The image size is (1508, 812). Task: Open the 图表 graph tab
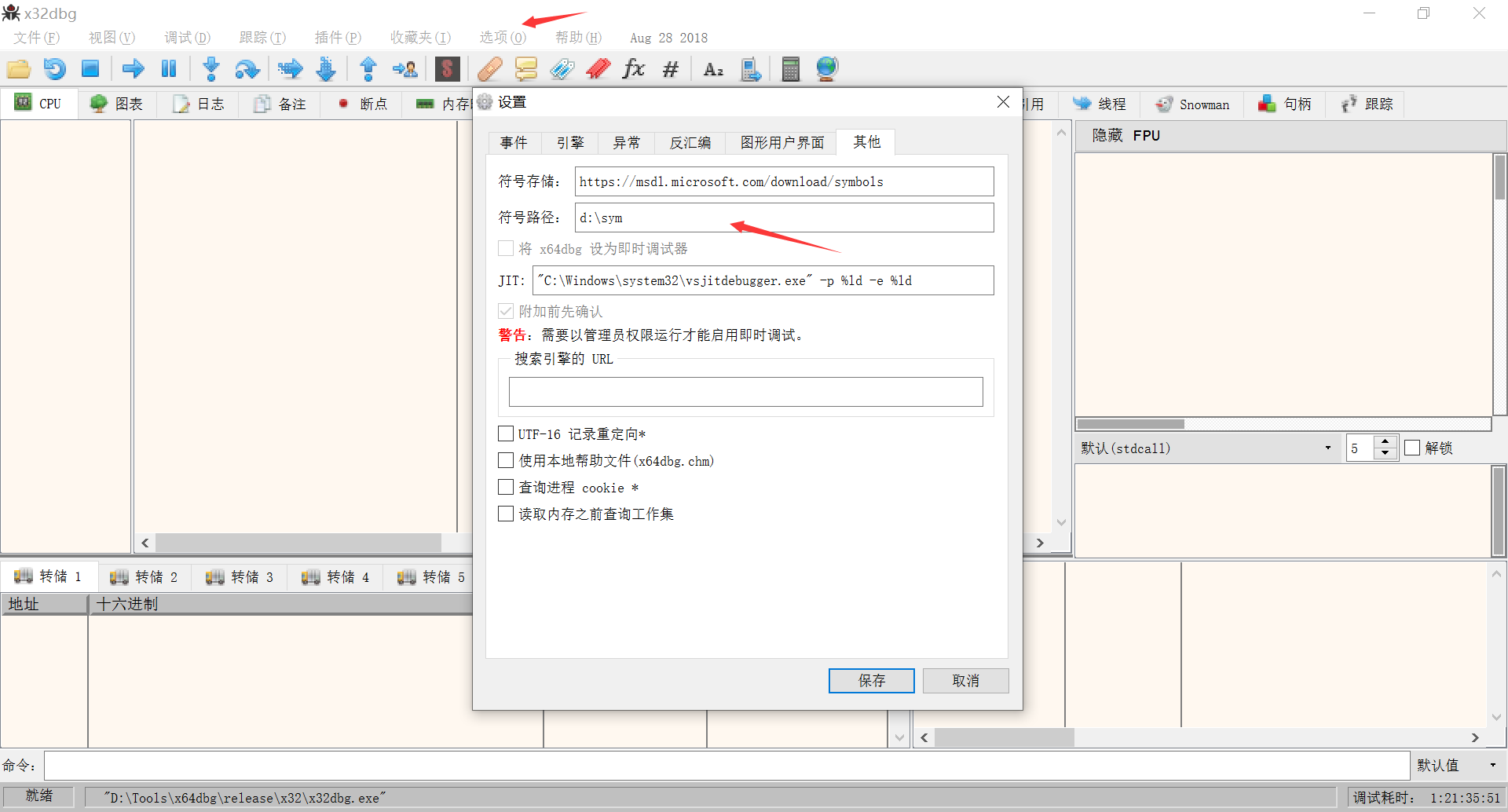click(116, 104)
